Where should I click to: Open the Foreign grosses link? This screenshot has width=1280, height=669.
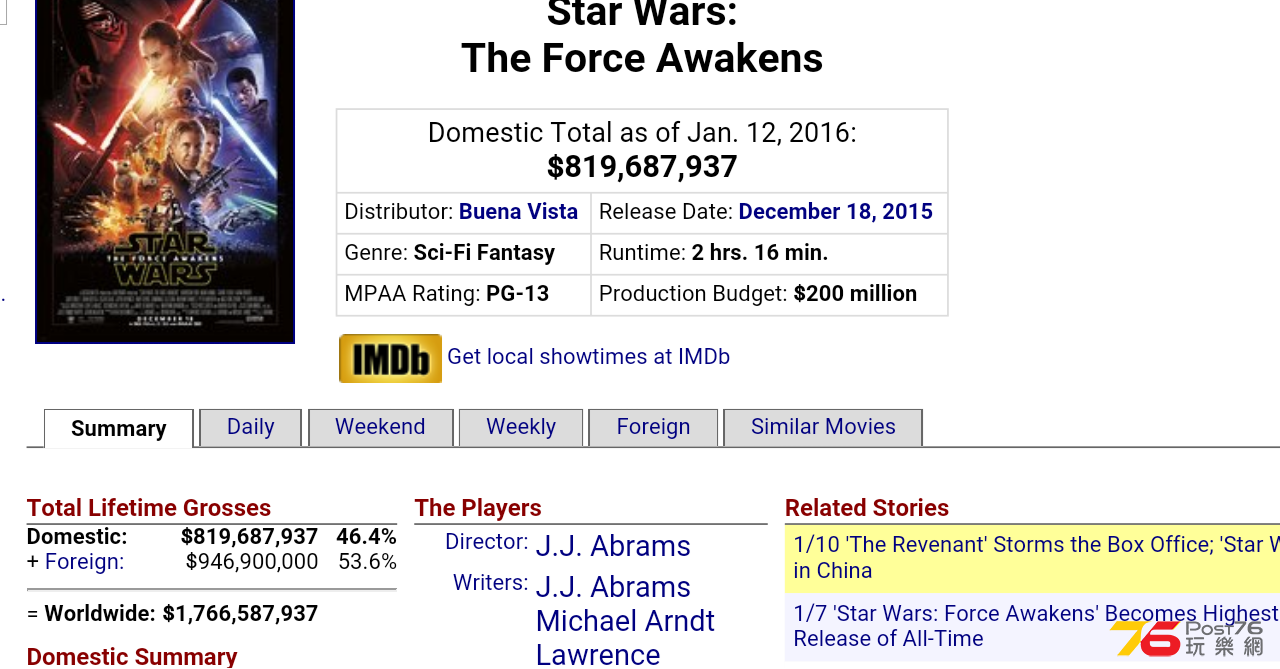(85, 562)
